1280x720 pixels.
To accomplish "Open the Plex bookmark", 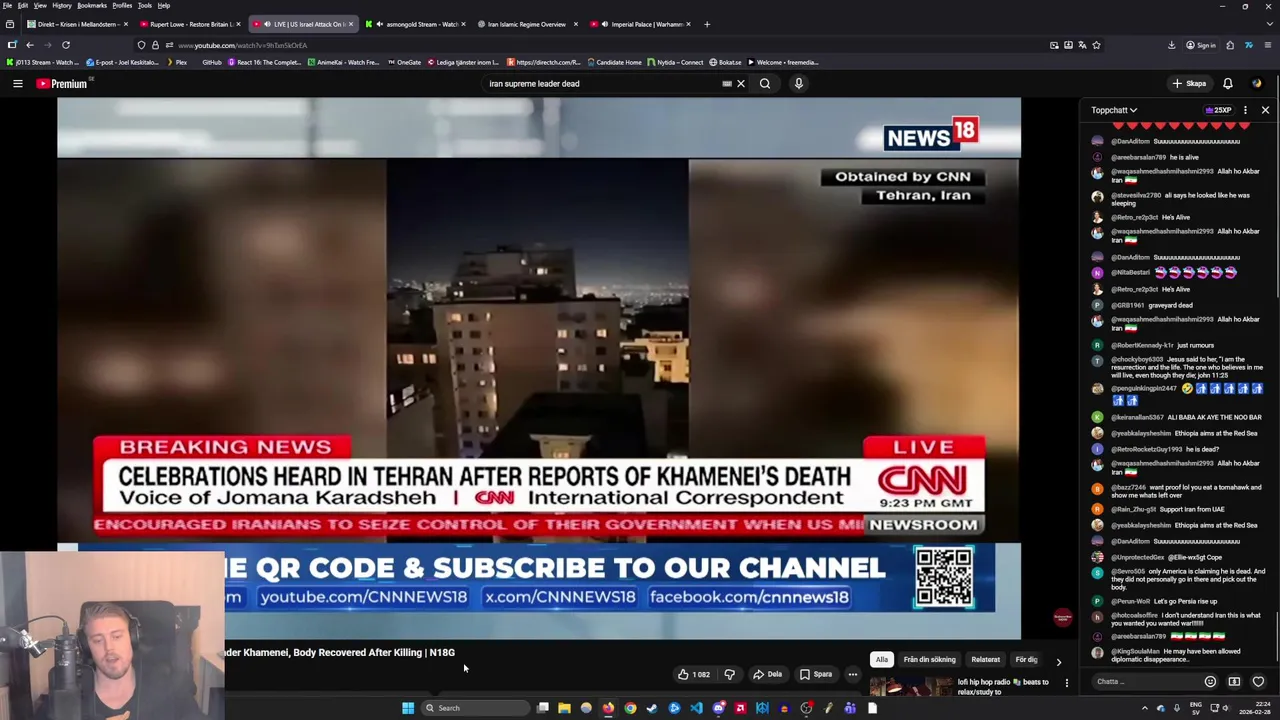I will (x=177, y=62).
